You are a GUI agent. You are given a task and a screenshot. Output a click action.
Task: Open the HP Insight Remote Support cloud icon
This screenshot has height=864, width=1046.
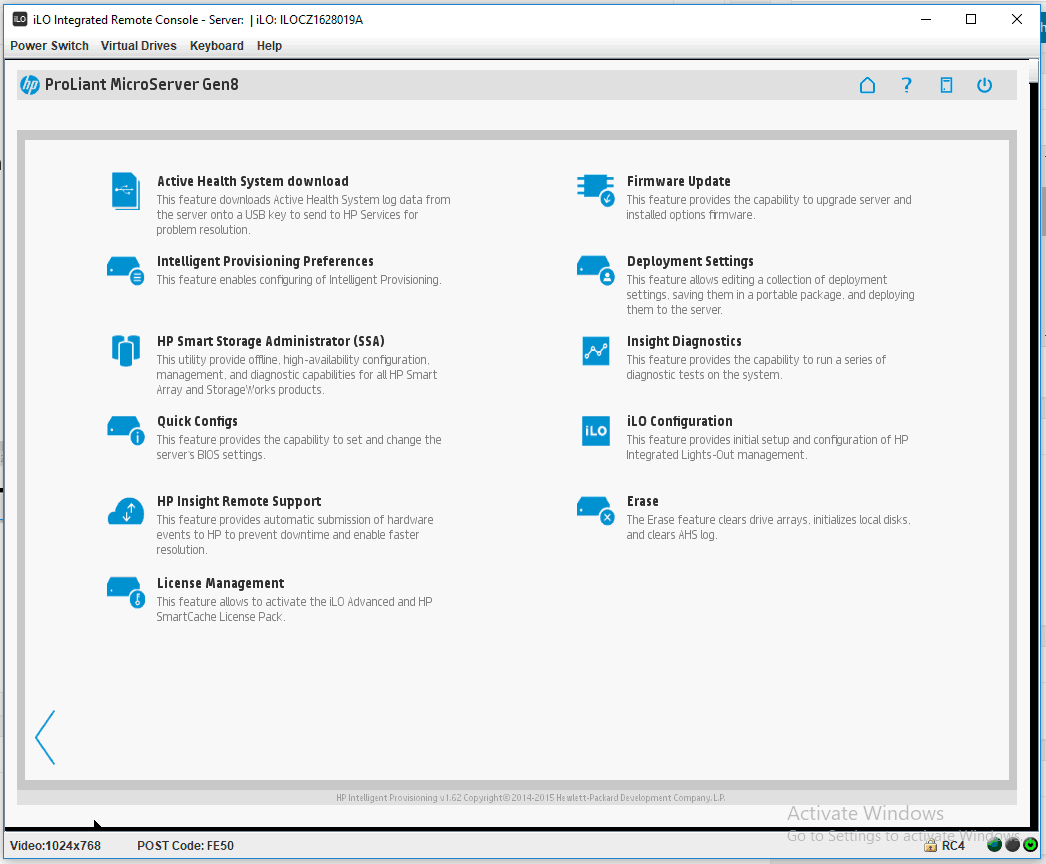(x=125, y=511)
